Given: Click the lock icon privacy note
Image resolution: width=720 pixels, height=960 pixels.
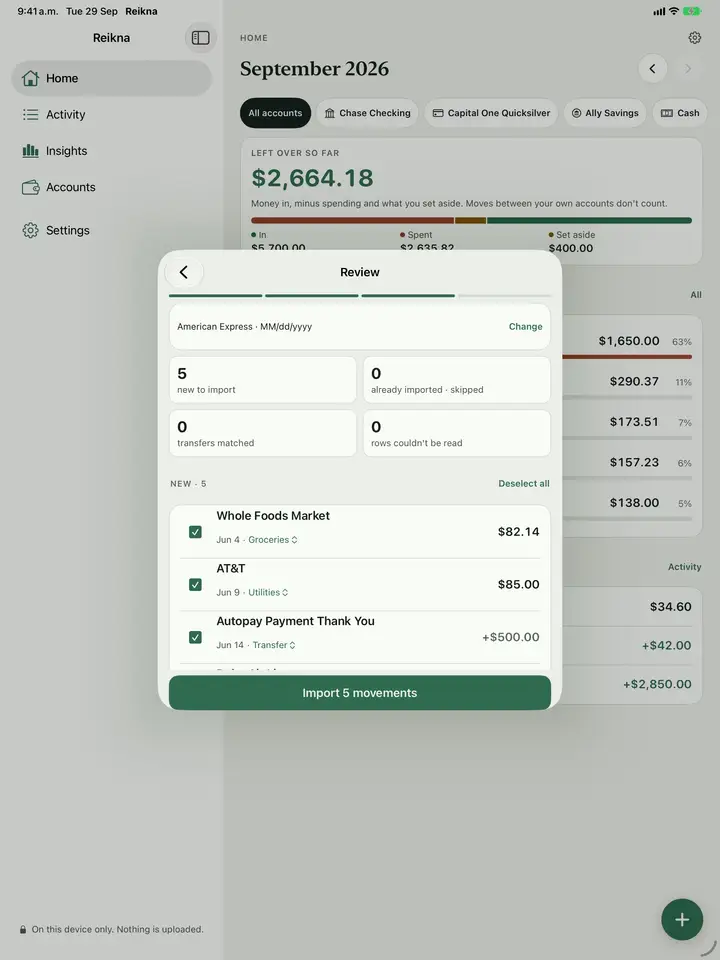Looking at the screenshot, I should tap(23, 929).
